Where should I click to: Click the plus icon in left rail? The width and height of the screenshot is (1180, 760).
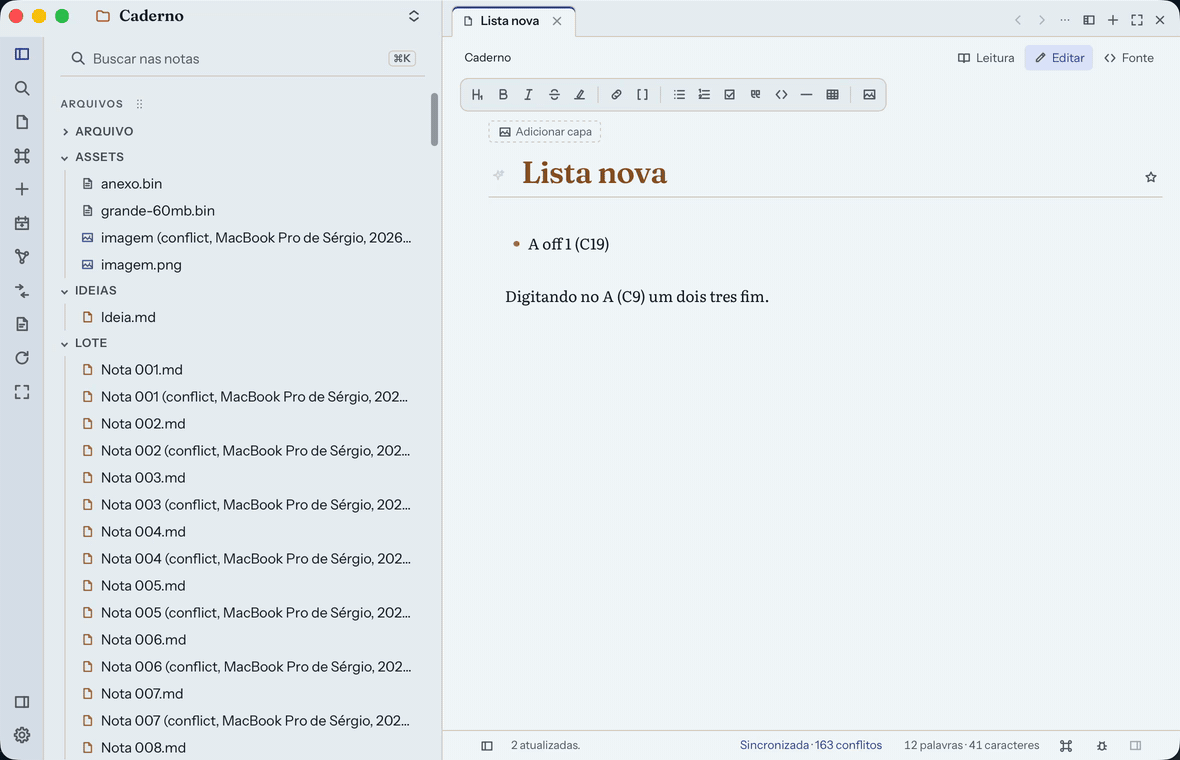22,189
